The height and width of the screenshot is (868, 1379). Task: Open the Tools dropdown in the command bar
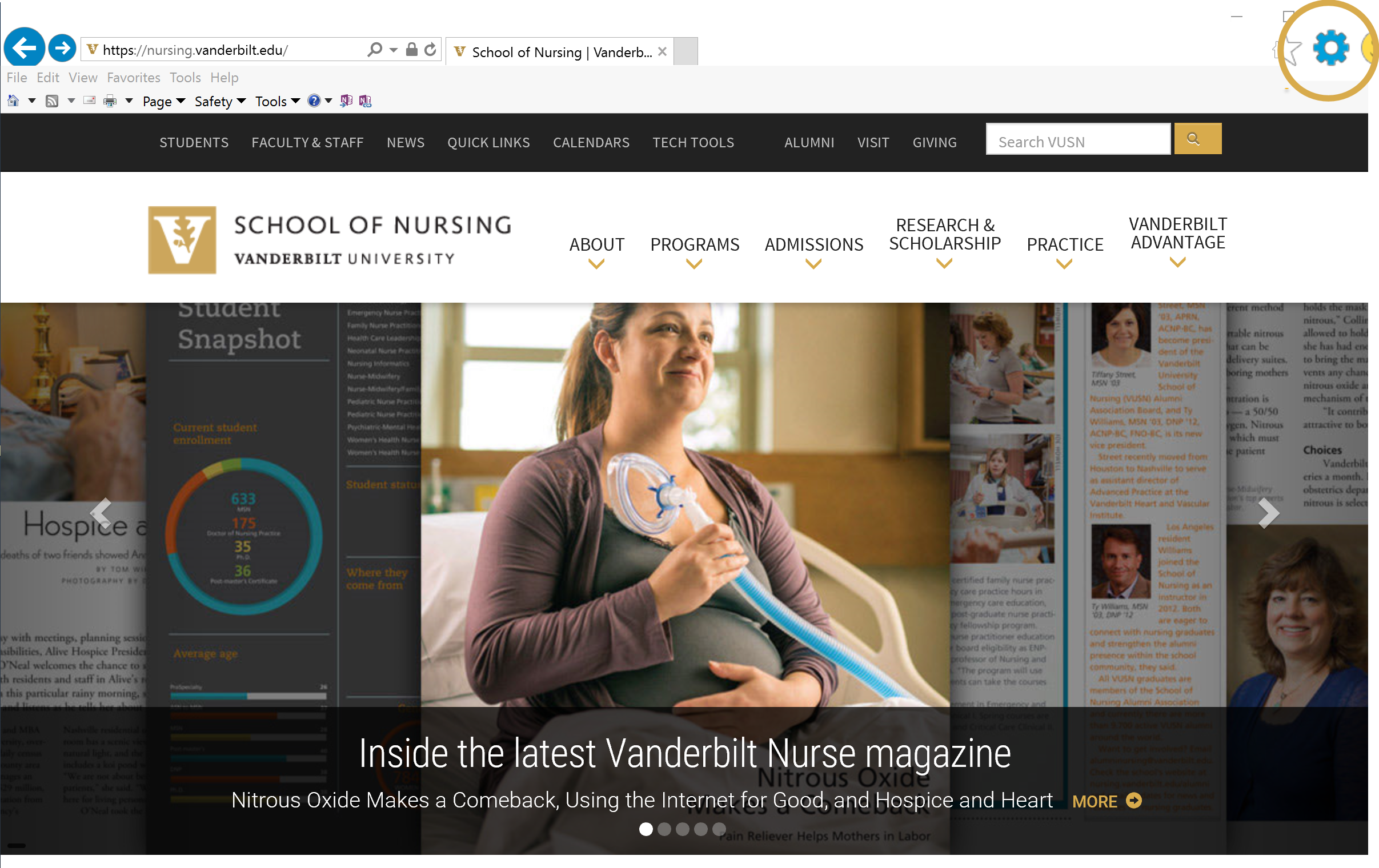(x=277, y=101)
